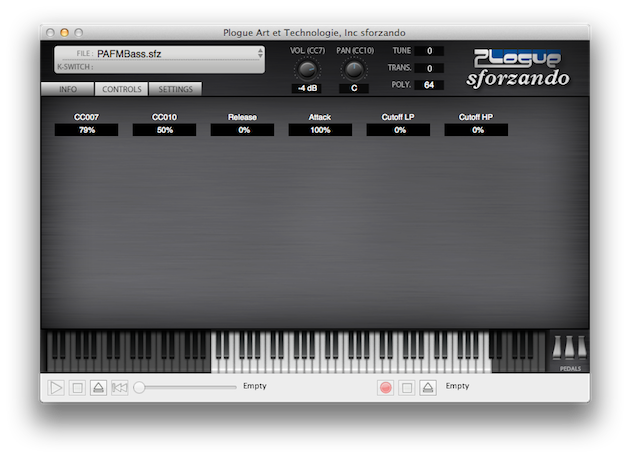Screen dimensions: 630x458
Task: Click the Cutoff LP value box
Action: click(x=398, y=130)
